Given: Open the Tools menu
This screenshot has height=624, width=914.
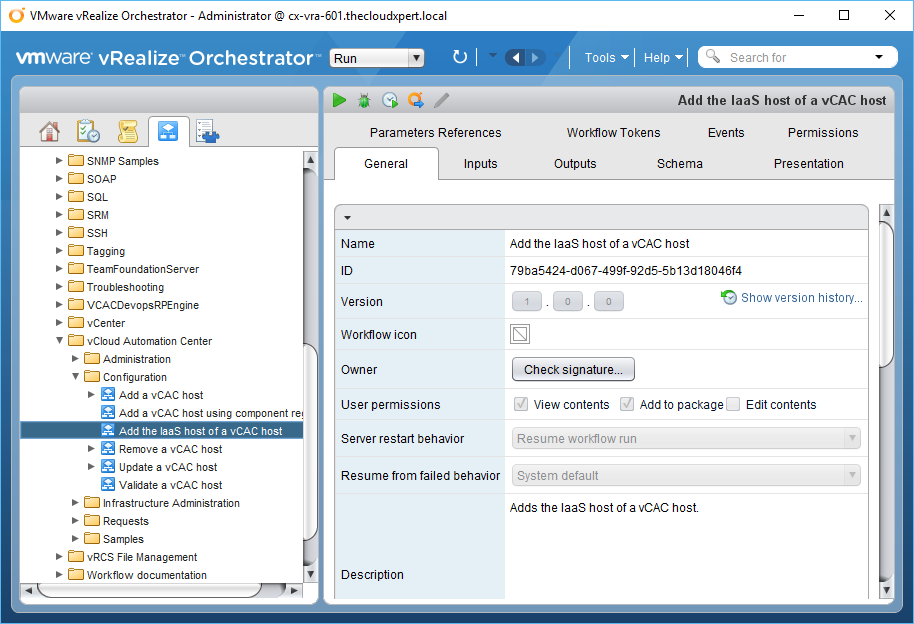Looking at the screenshot, I should pos(606,57).
